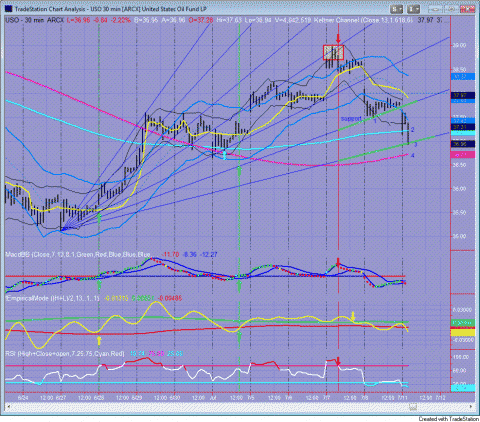The image size is (480, 422).
Task: Minimize the Chart Analysis window
Action: [x=436, y=9]
